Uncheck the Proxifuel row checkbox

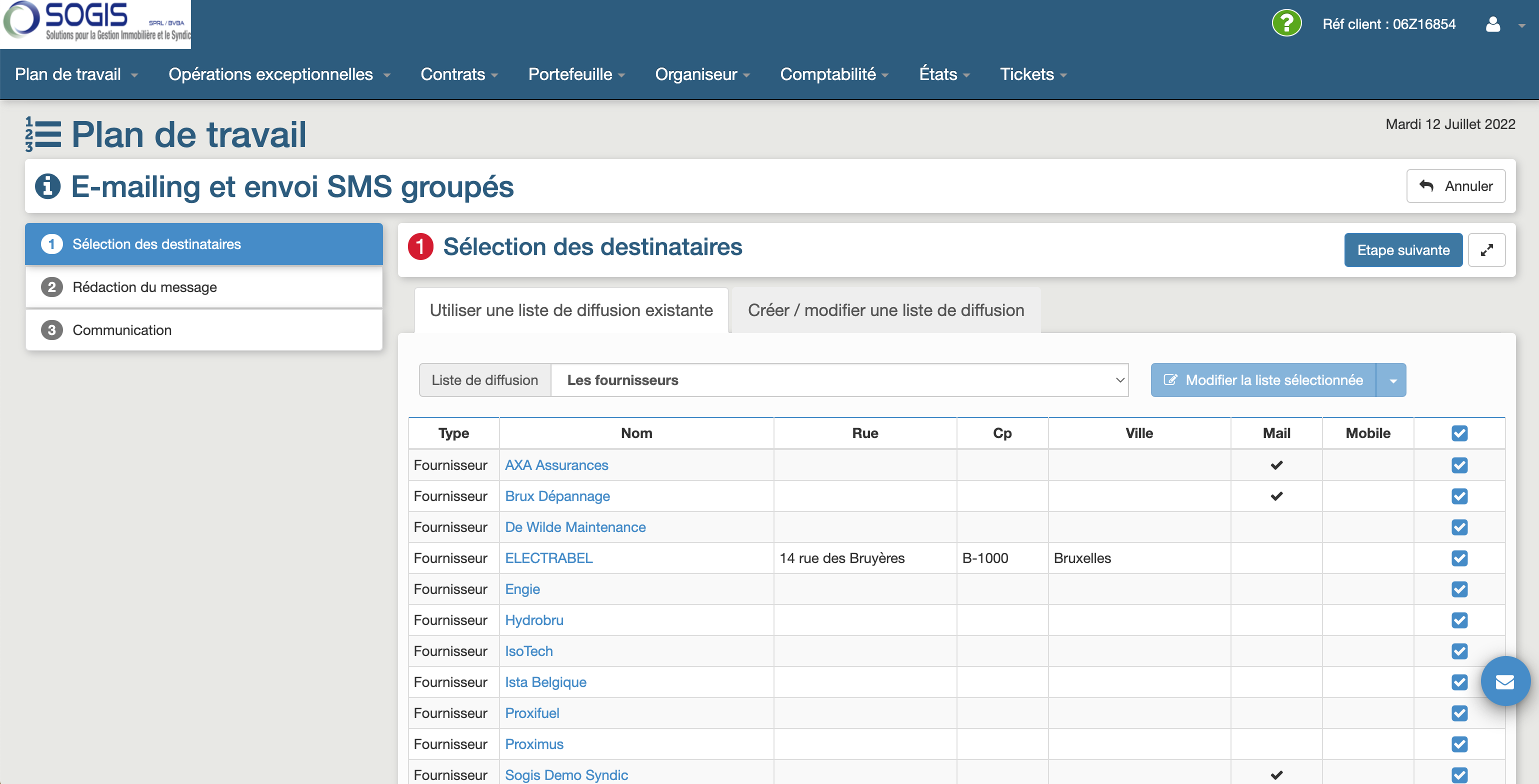[1459, 713]
